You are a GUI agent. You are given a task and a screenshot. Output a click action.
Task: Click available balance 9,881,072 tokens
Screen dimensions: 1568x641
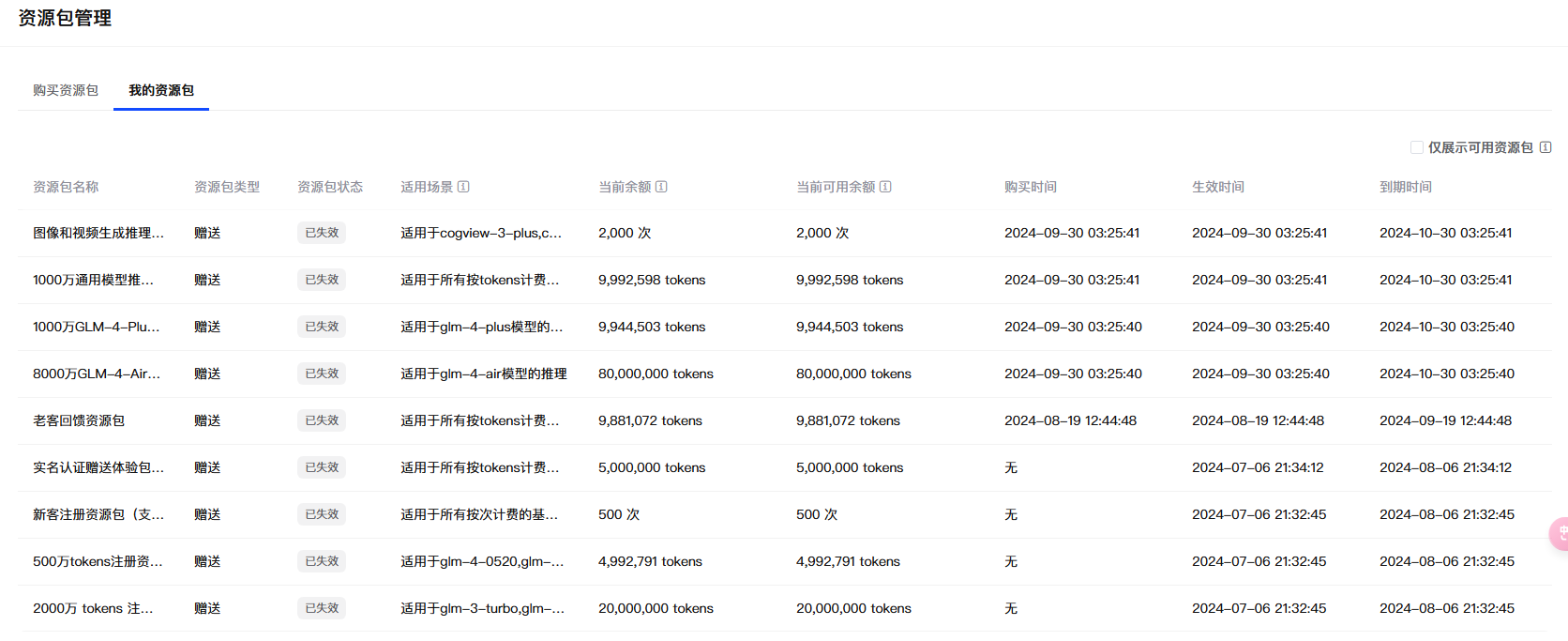click(848, 420)
